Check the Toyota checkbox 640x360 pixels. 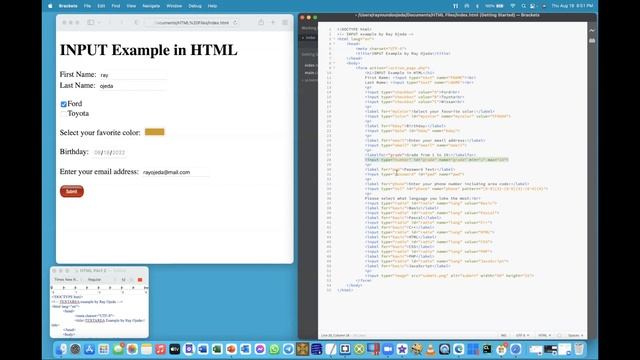64,114
